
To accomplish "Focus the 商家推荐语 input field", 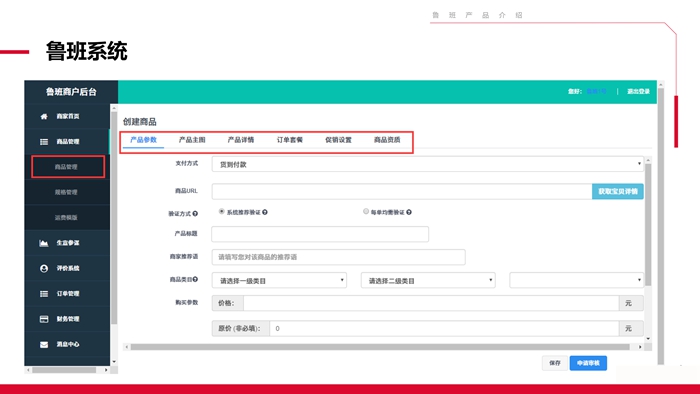I will [x=338, y=257].
